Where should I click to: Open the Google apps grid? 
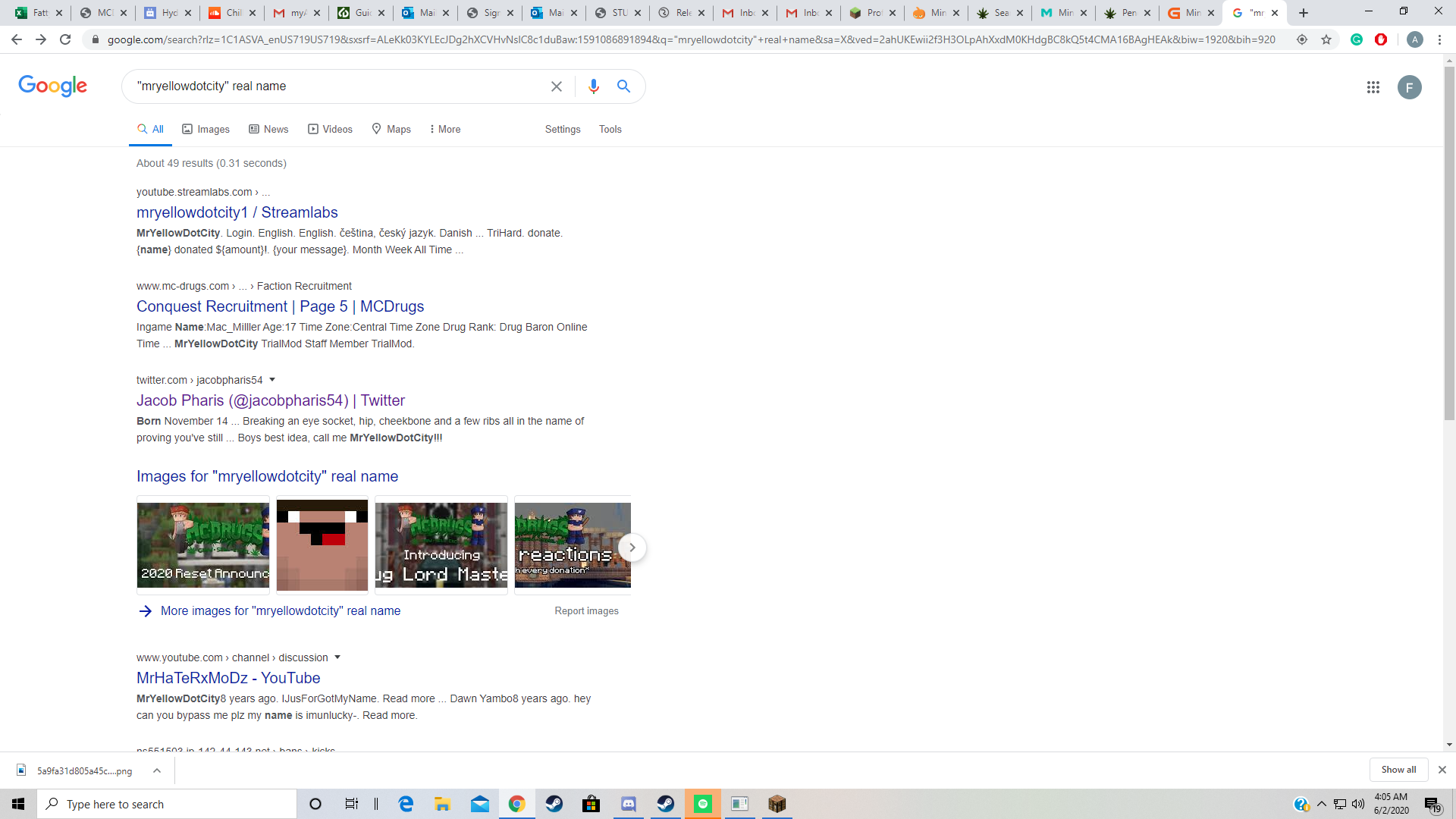pyautogui.click(x=1373, y=87)
